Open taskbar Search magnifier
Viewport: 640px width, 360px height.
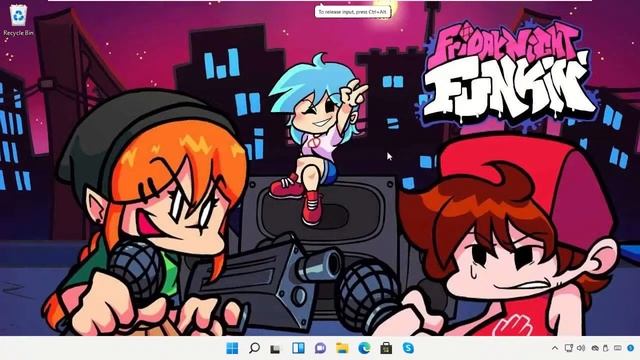[254, 348]
